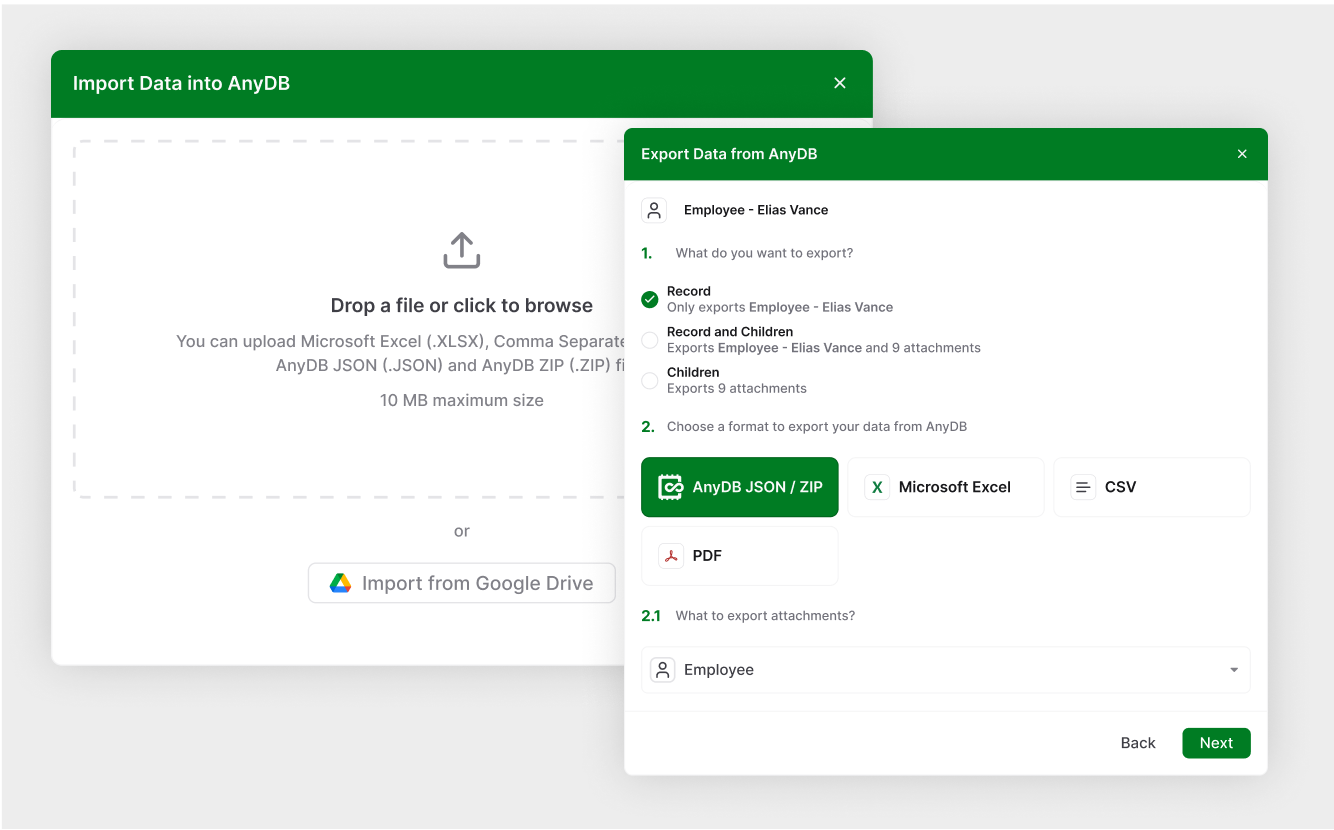Viewport: 1334px width, 830px height.
Task: Open the Employee attachments combo box
Action: tap(945, 670)
